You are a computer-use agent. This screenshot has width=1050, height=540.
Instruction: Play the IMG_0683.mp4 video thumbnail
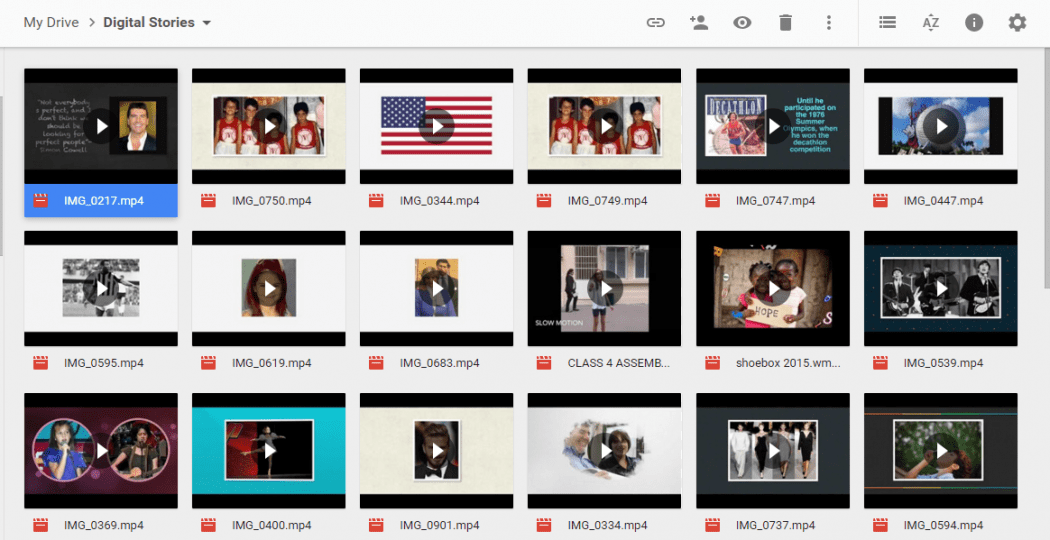coord(437,288)
